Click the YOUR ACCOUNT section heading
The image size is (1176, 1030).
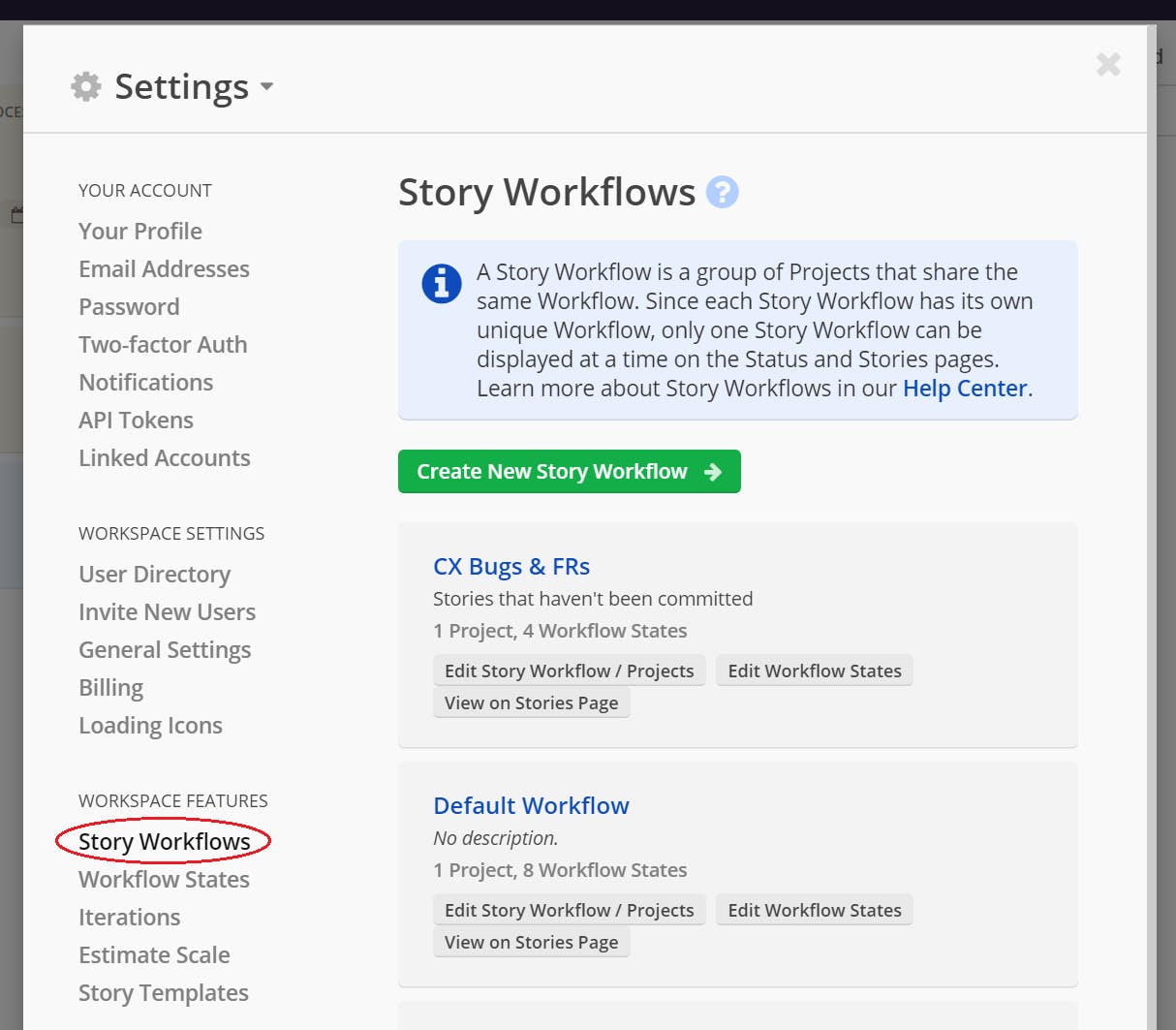click(x=145, y=190)
